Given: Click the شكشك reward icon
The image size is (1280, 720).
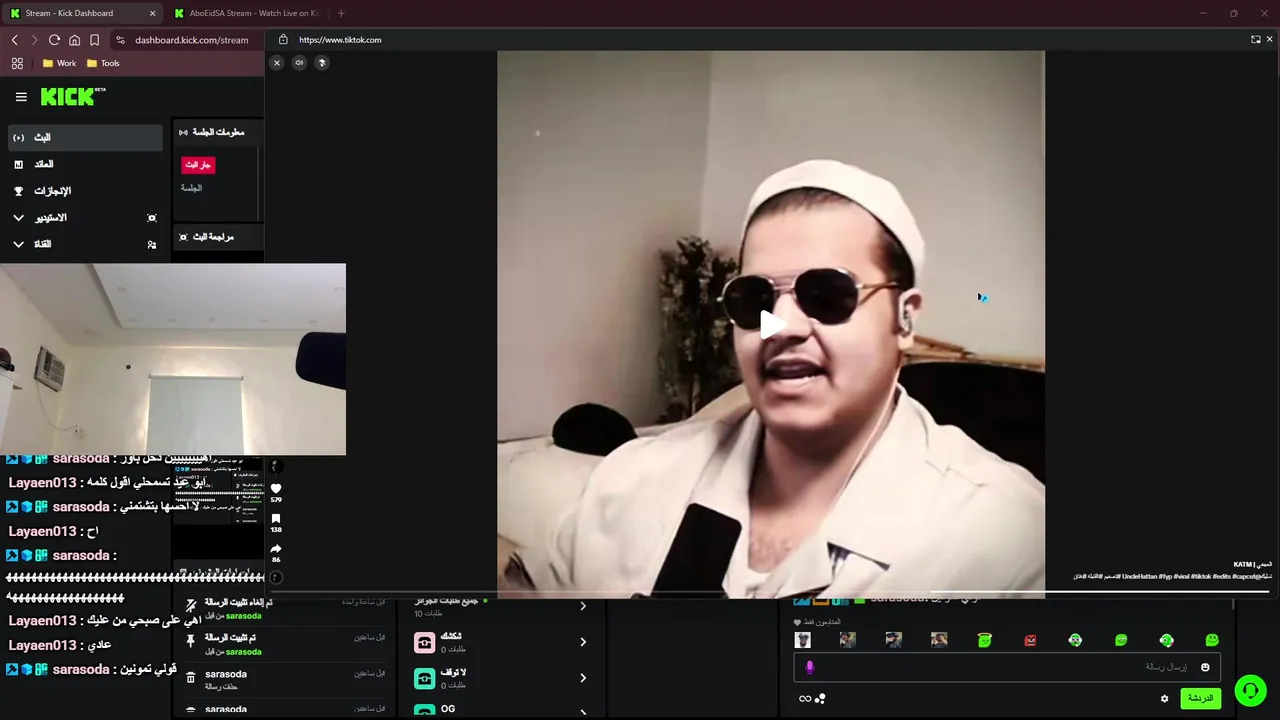Looking at the screenshot, I should tap(425, 643).
